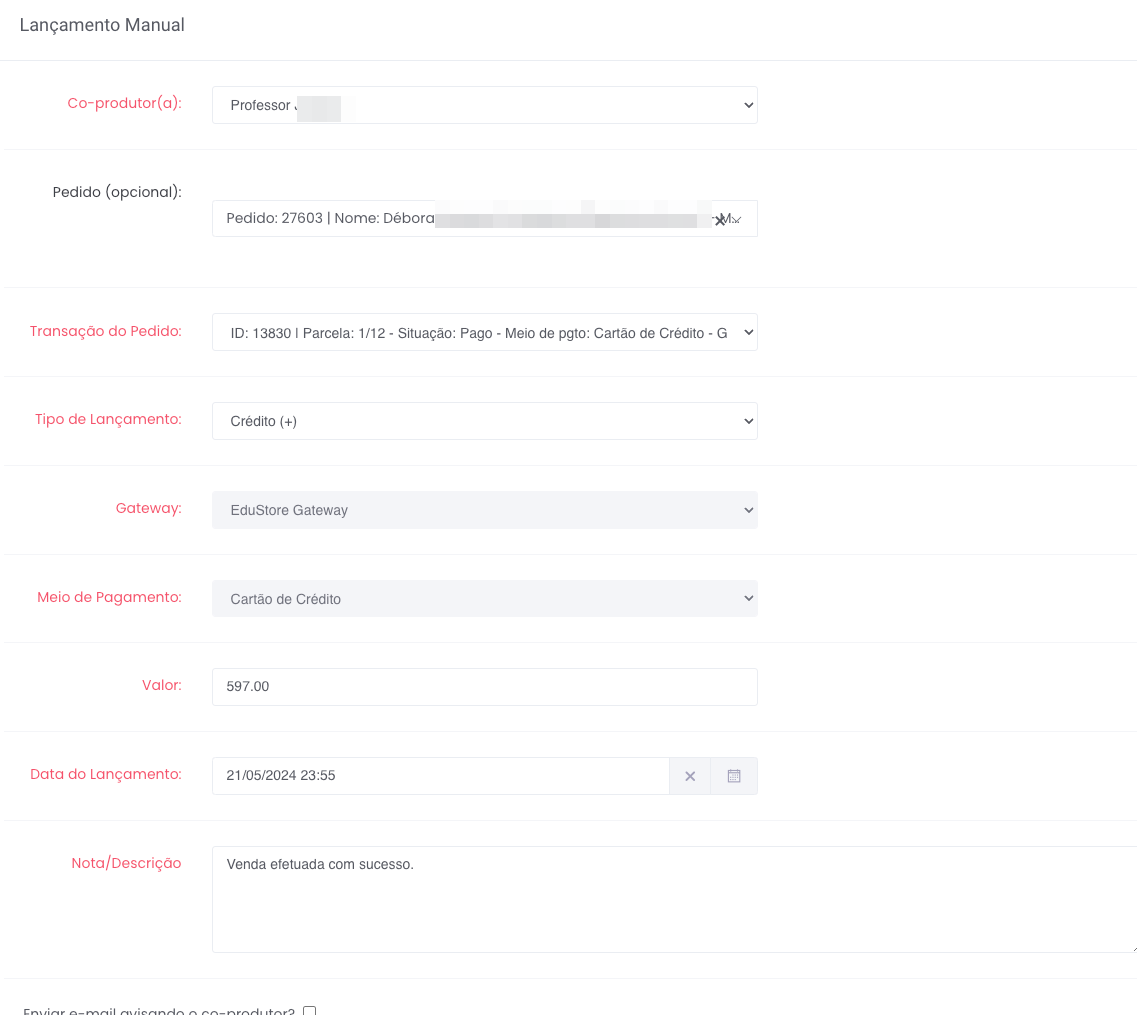The height and width of the screenshot is (1015, 1137).
Task: Open the calendar date picker icon
Action: [734, 776]
